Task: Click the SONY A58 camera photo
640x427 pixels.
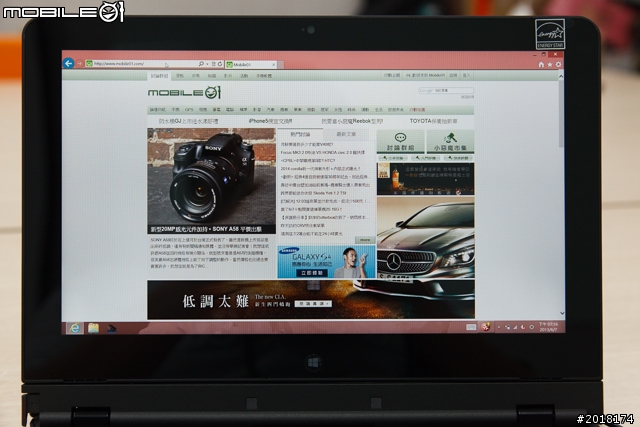Action: (x=211, y=176)
